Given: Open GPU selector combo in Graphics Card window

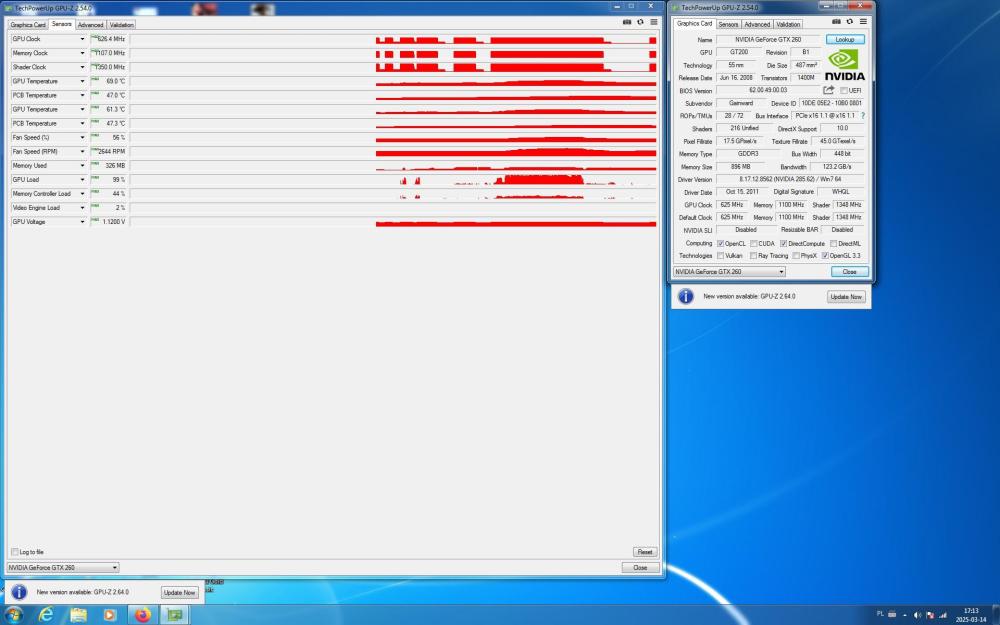Looking at the screenshot, I should (x=729, y=272).
